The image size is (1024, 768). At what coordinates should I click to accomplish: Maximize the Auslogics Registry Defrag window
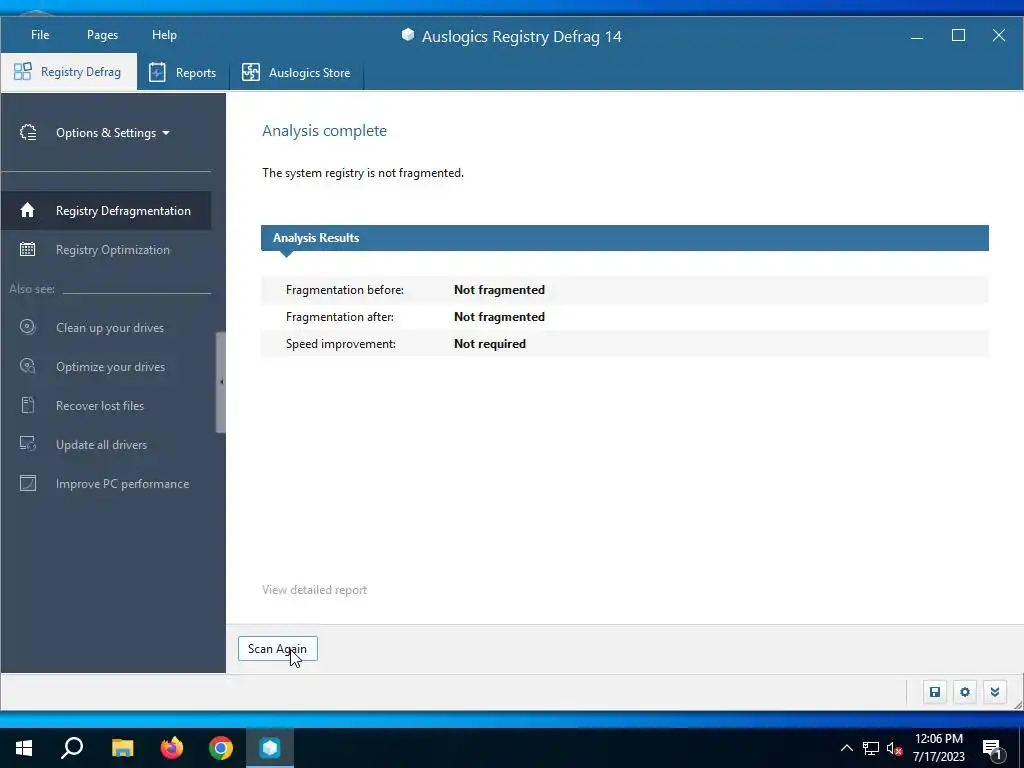[958, 35]
